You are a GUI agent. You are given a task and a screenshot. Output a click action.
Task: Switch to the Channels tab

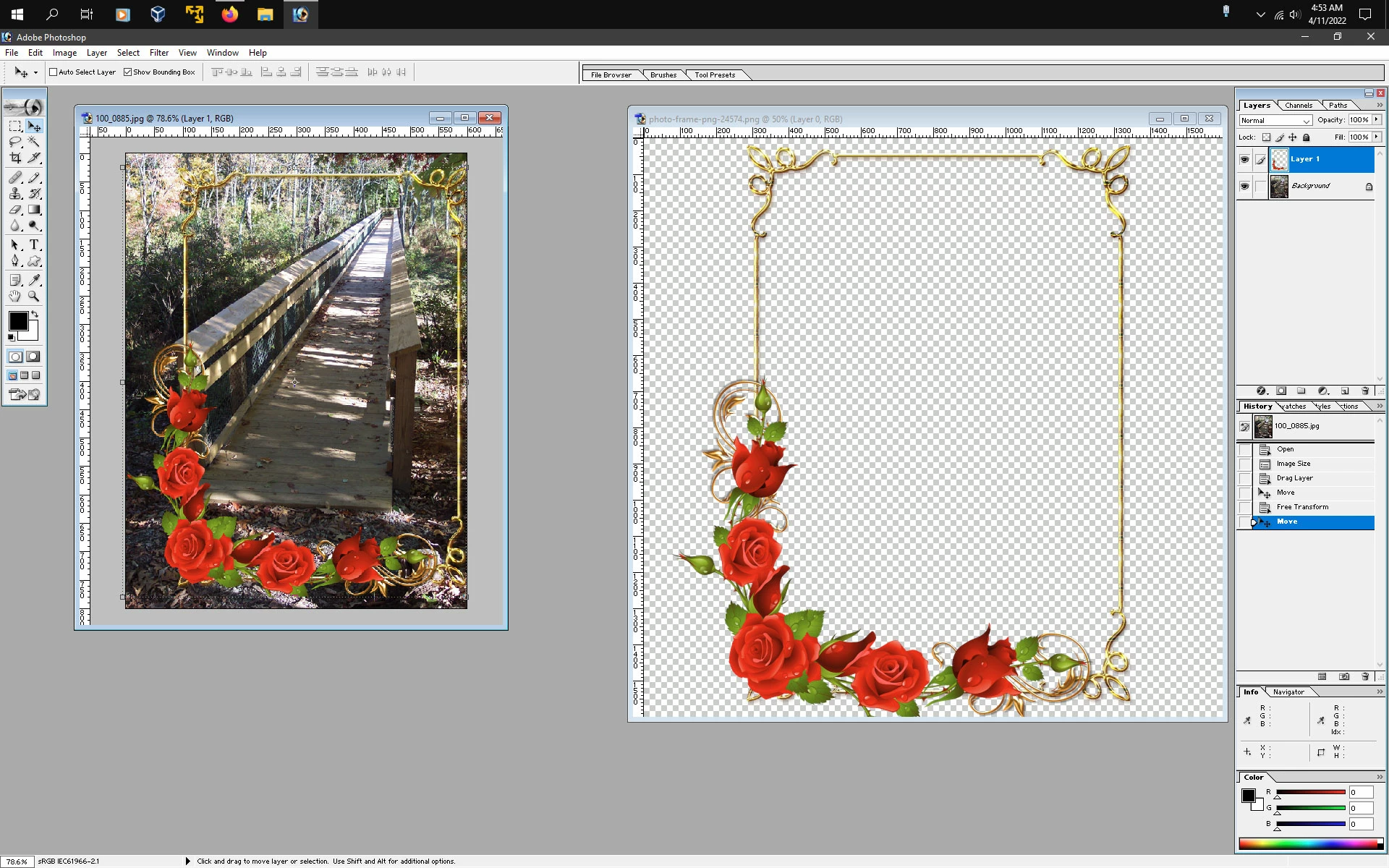(1299, 106)
